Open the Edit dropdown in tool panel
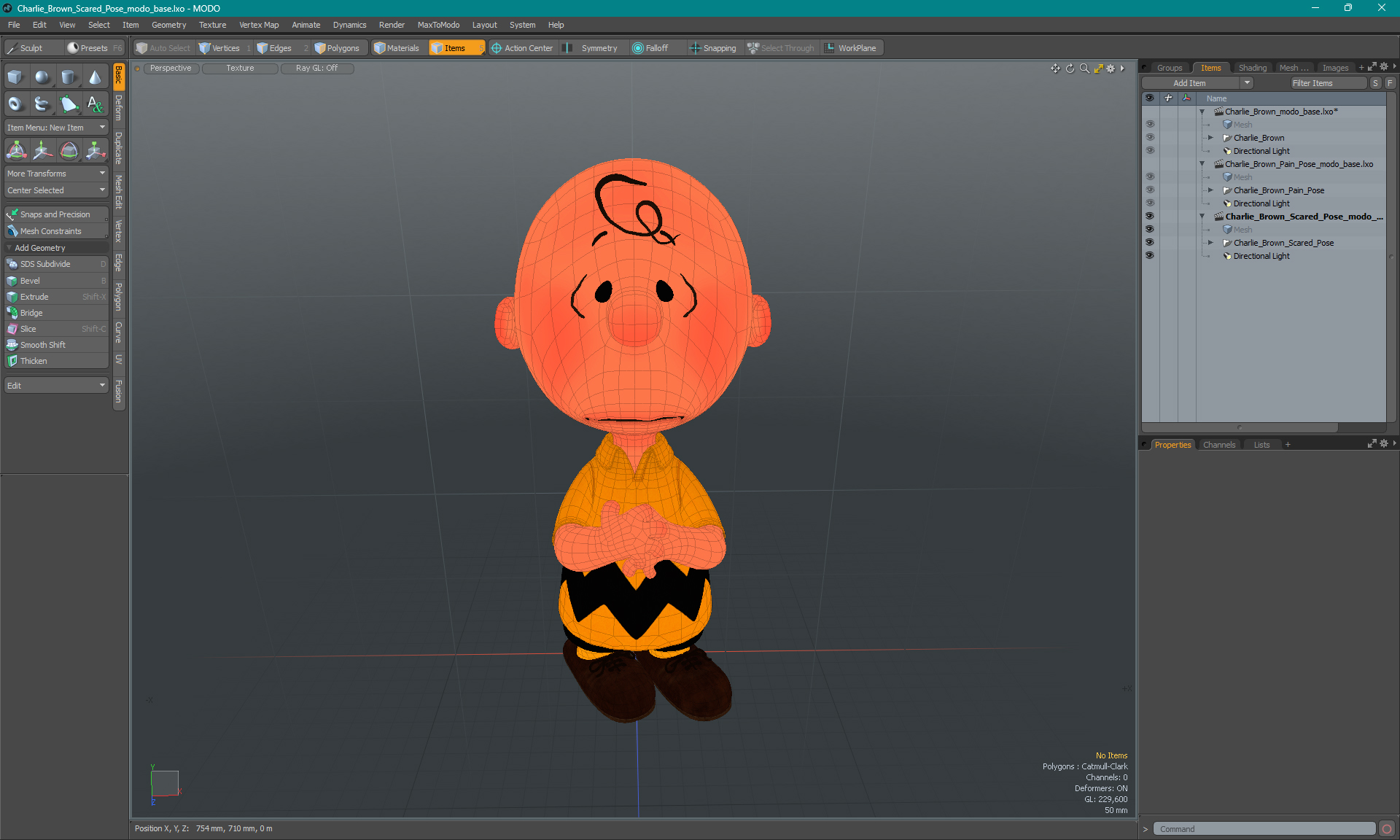 click(56, 386)
